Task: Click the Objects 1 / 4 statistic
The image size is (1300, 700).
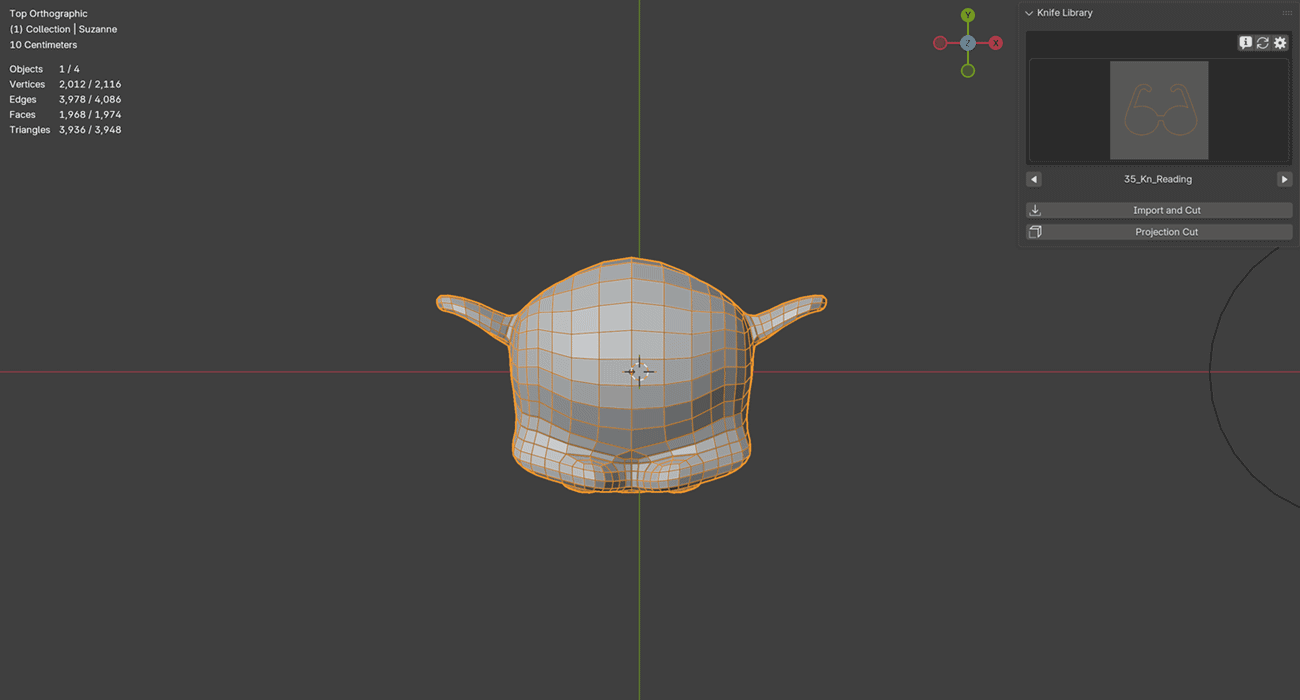Action: point(45,69)
